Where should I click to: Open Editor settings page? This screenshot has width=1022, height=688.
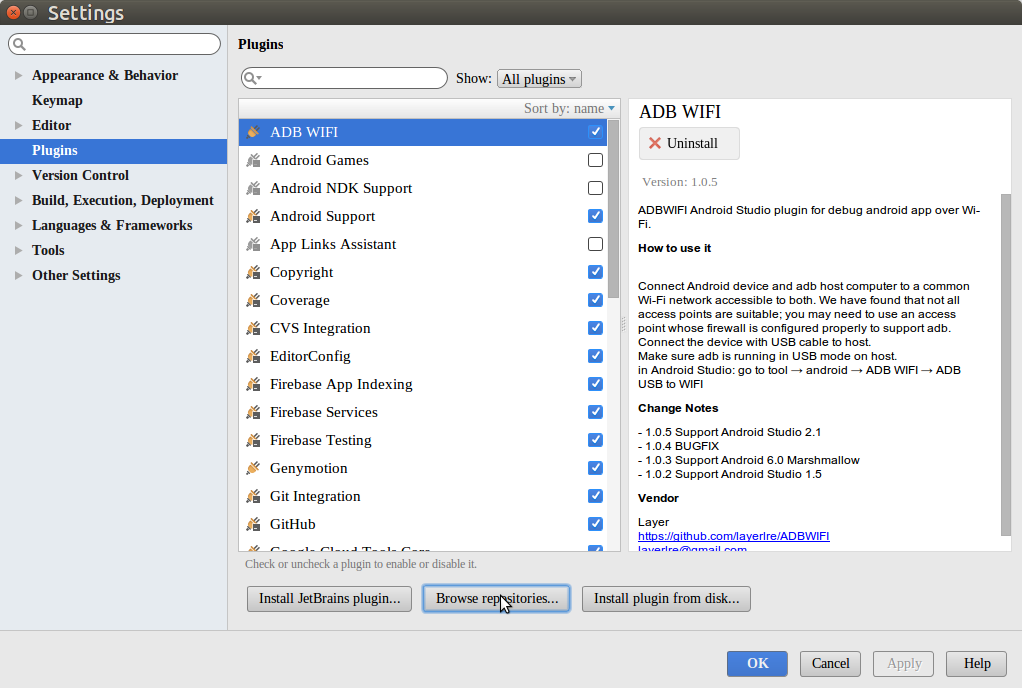pyautogui.click(x=51, y=125)
